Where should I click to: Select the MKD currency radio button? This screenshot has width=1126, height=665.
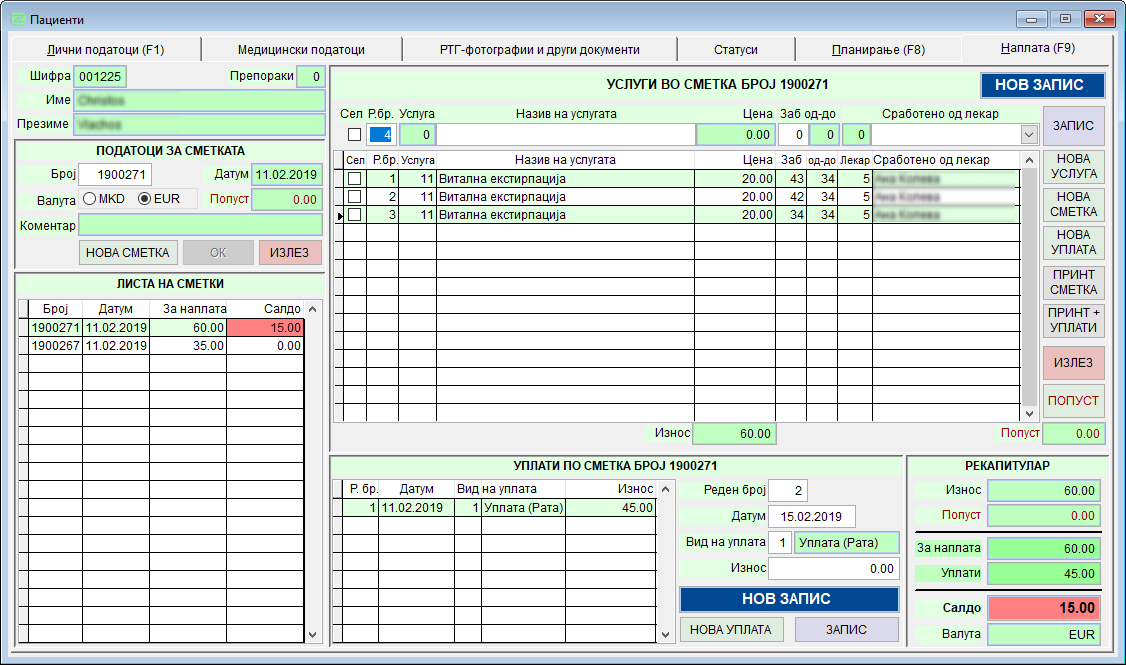point(89,199)
